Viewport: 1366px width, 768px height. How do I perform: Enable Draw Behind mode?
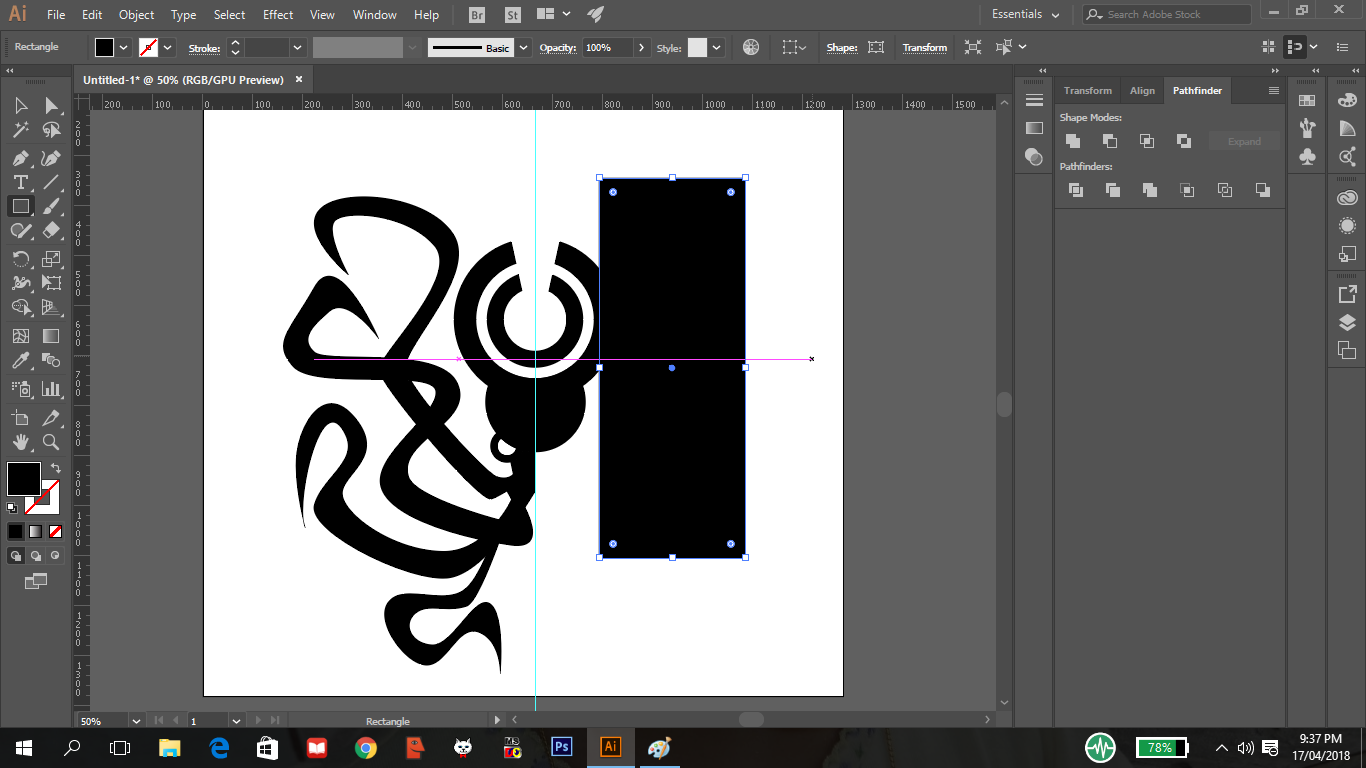(35, 555)
